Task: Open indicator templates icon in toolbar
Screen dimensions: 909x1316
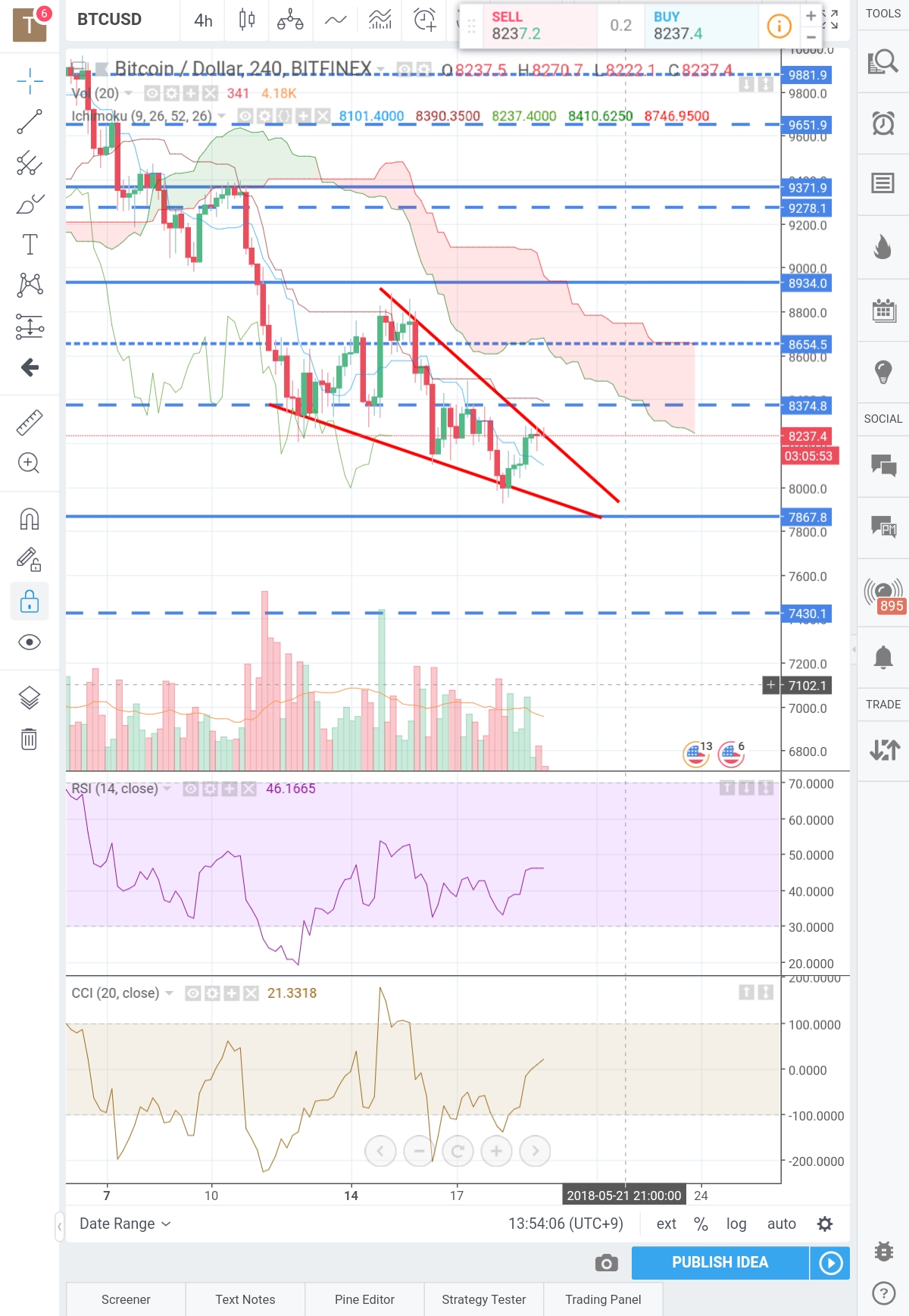Action: pyautogui.click(x=380, y=20)
